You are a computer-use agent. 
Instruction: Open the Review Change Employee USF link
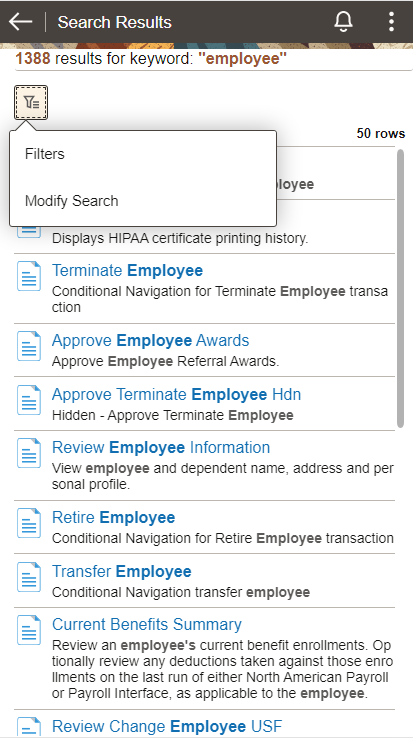pos(167,727)
